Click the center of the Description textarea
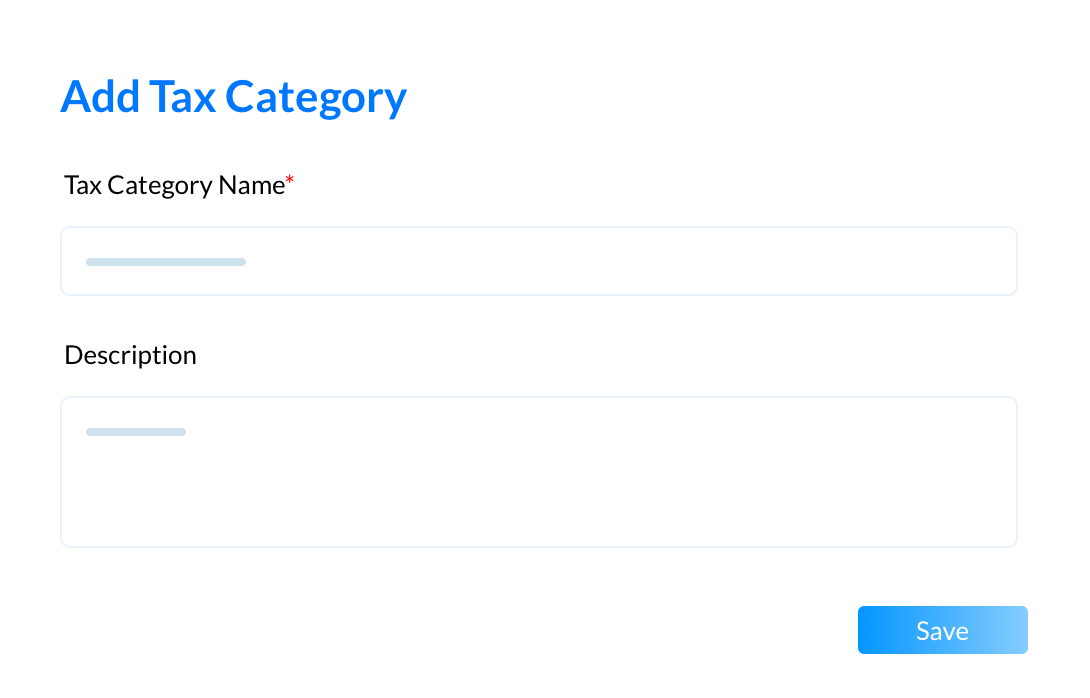 (539, 472)
